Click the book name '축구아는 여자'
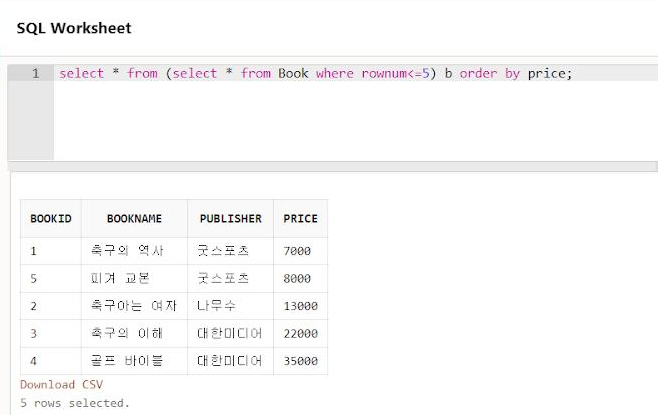Image resolution: width=658 pixels, height=415 pixels. point(134,305)
